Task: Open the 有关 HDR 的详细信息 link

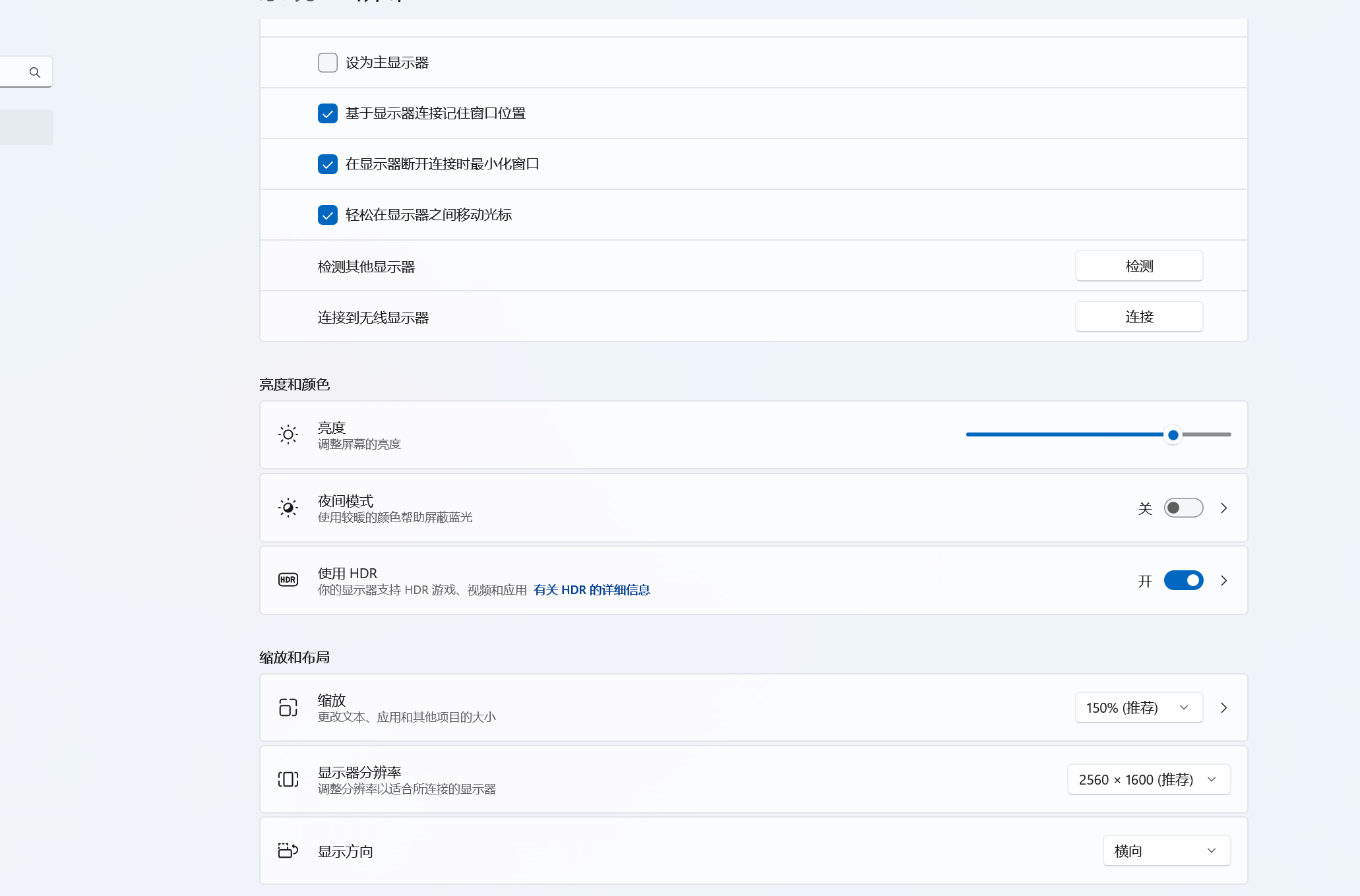Action: click(592, 590)
